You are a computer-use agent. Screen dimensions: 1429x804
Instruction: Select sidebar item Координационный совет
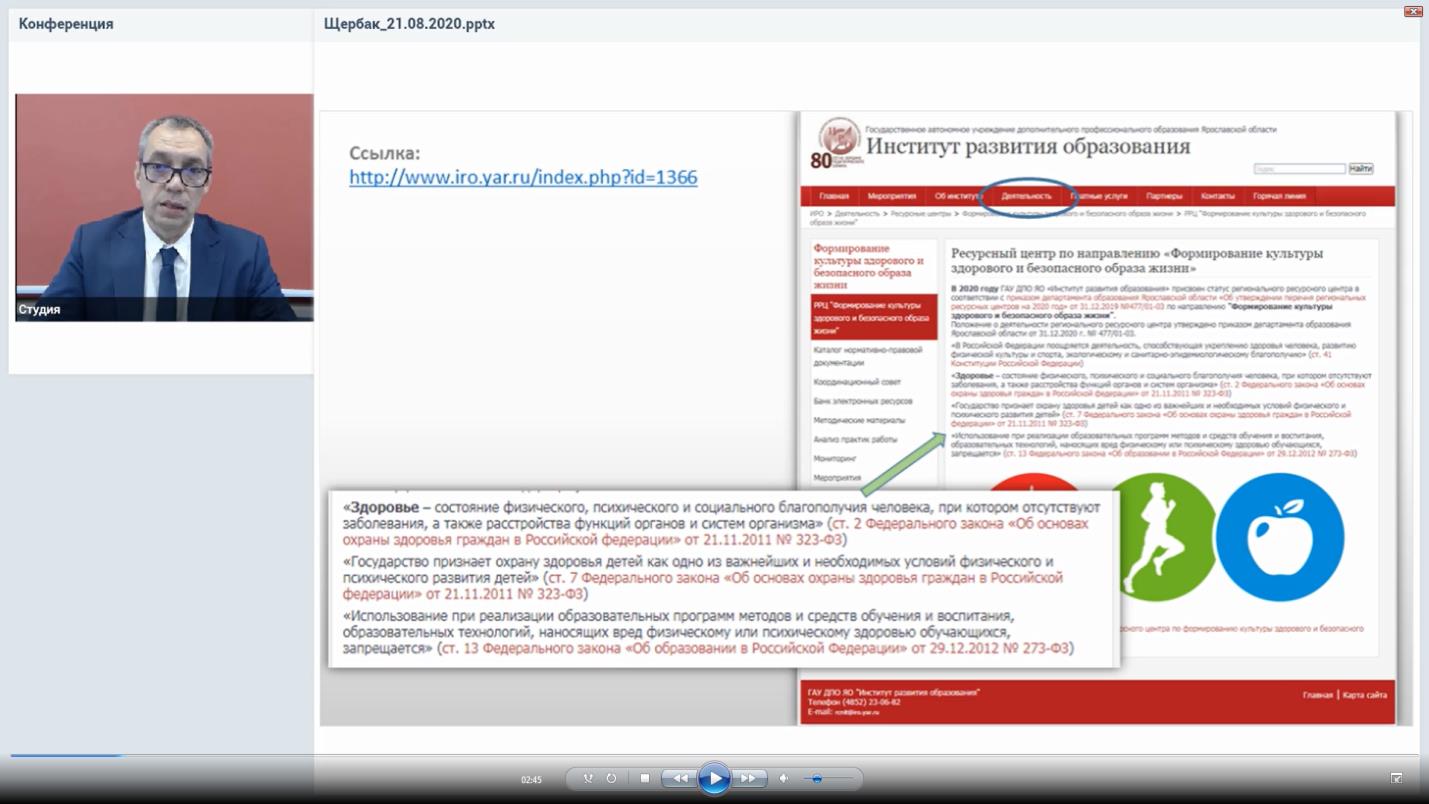click(857, 382)
